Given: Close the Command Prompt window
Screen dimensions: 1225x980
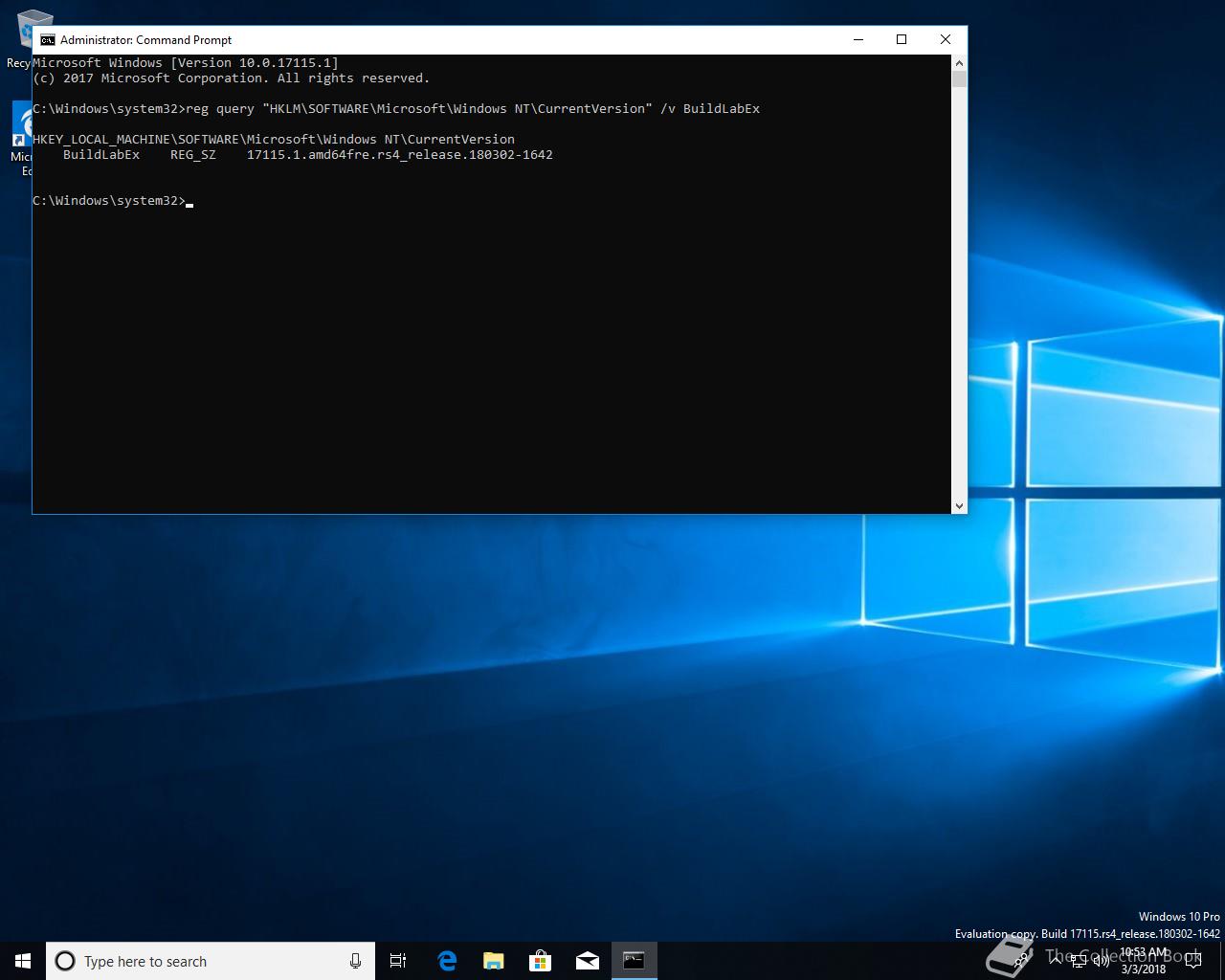Looking at the screenshot, I should 946,39.
